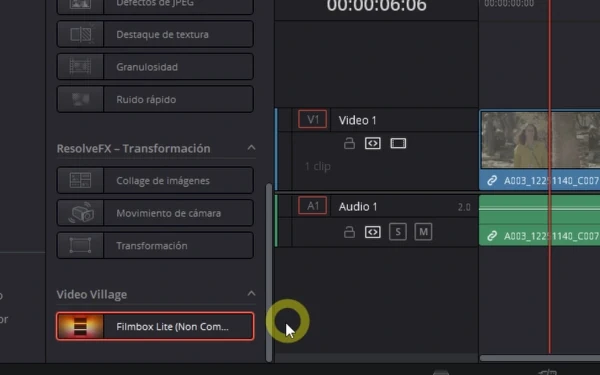Click the timeline horizontal scrollbar
The width and height of the screenshot is (600, 375).
pyautogui.click(x=540, y=358)
